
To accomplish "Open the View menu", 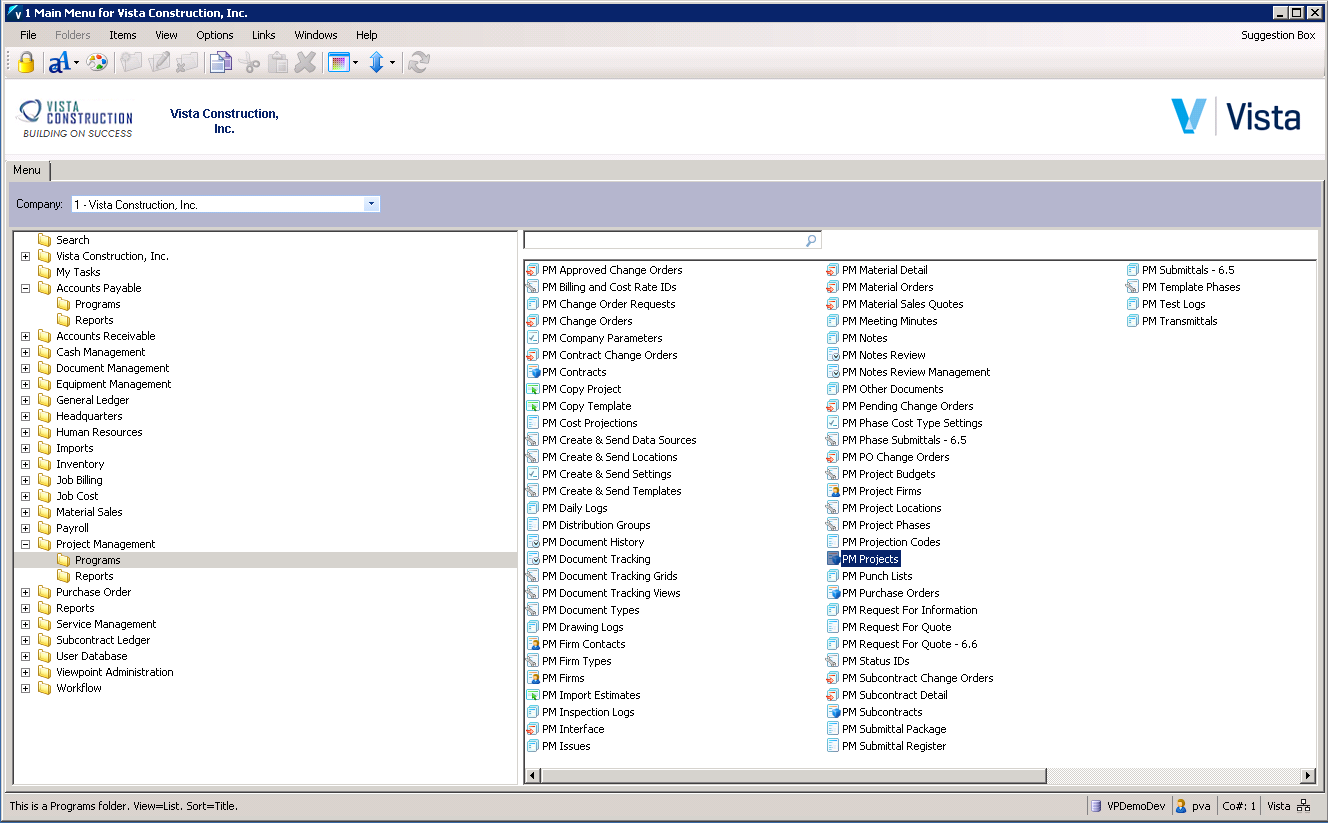I will point(166,35).
